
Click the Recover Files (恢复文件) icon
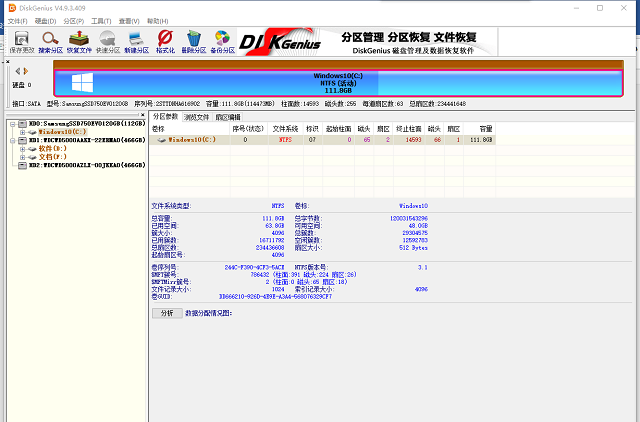(x=79, y=42)
